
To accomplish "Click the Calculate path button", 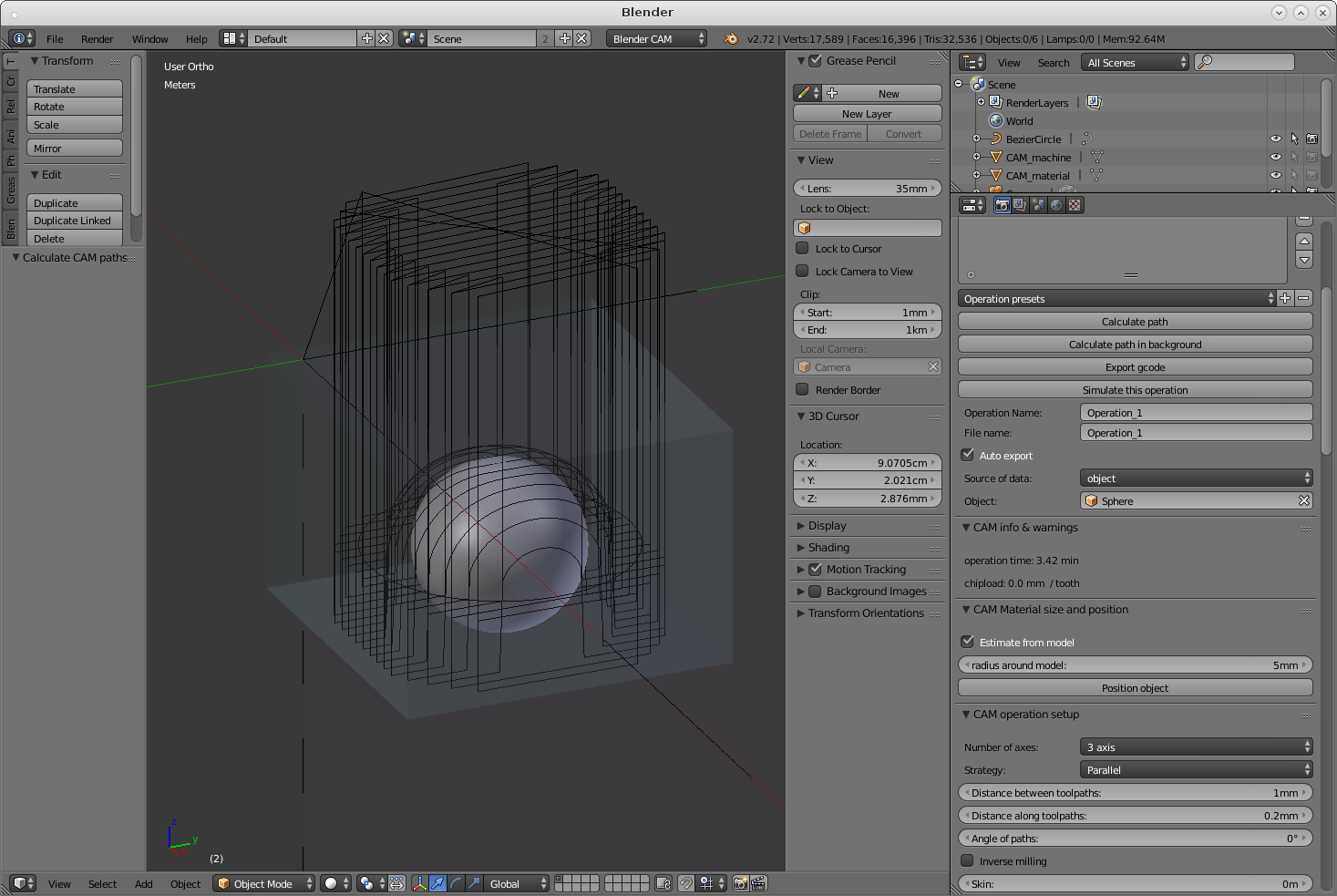I will [1135, 322].
